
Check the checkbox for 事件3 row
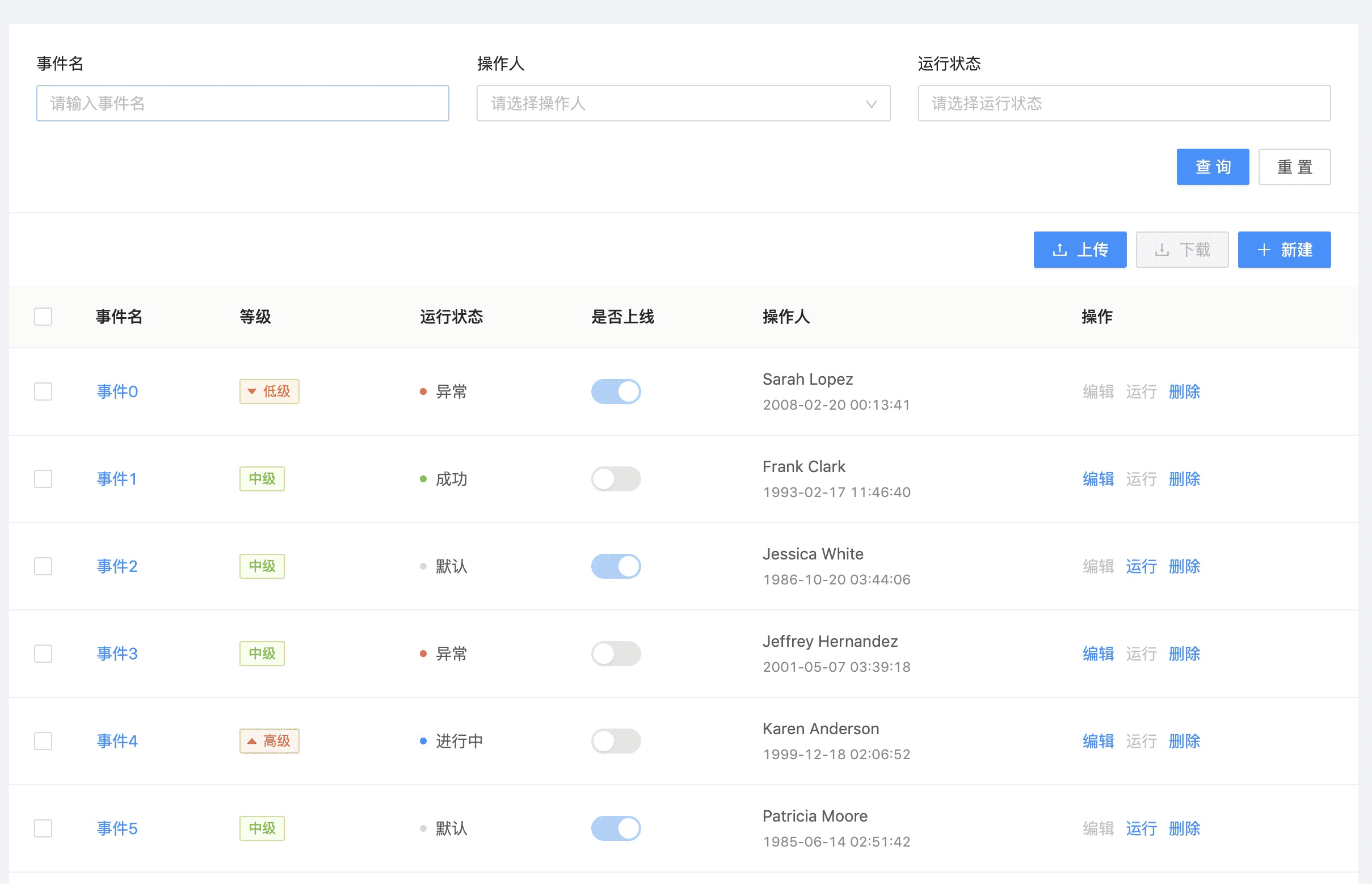pos(43,654)
